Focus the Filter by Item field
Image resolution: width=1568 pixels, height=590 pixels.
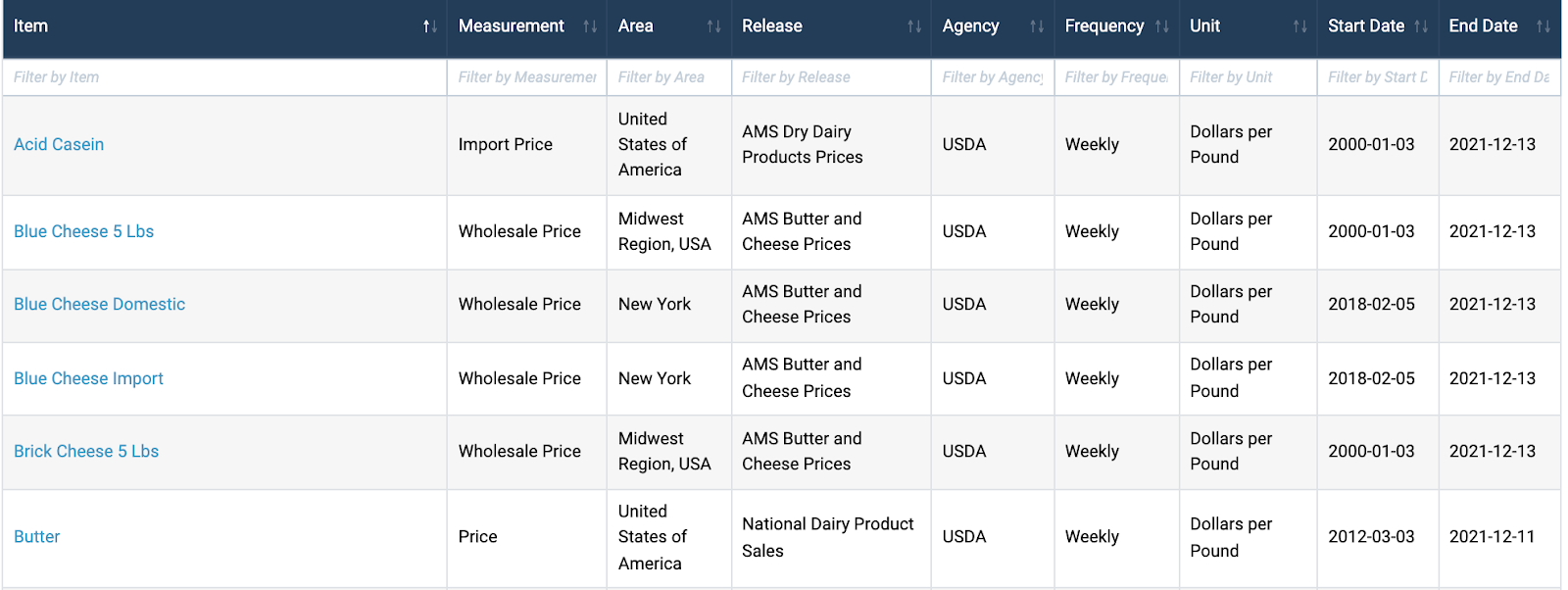(x=224, y=76)
